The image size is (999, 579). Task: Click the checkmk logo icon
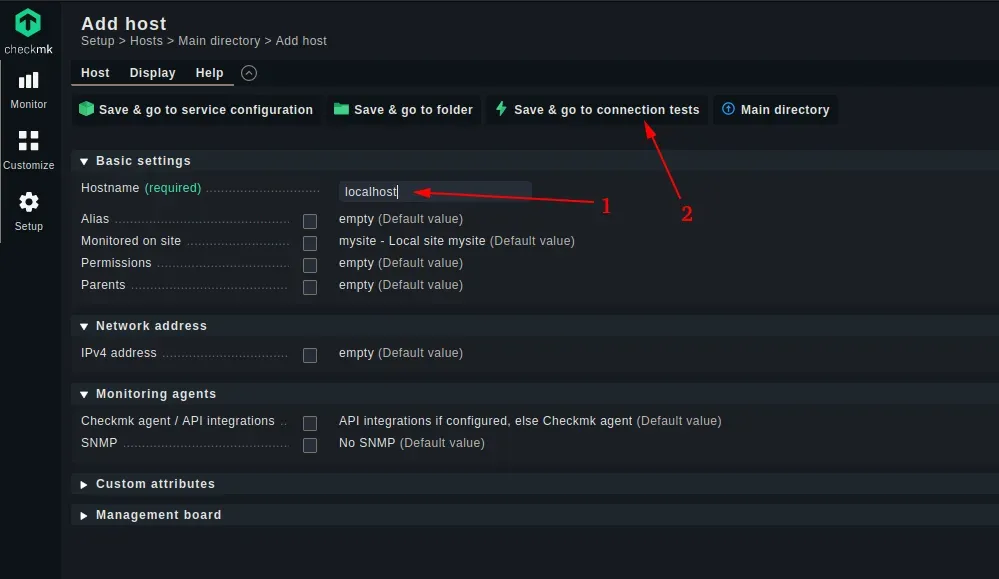(x=28, y=23)
